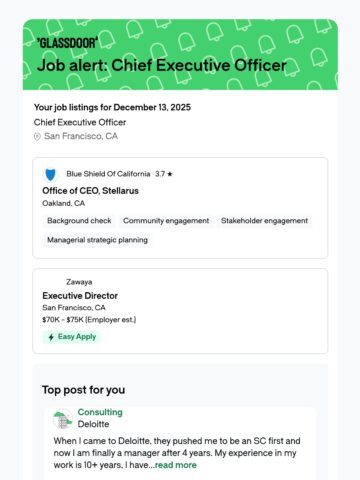Select the Background check skill tag
Screen dimensions: 360x480
click(x=79, y=221)
